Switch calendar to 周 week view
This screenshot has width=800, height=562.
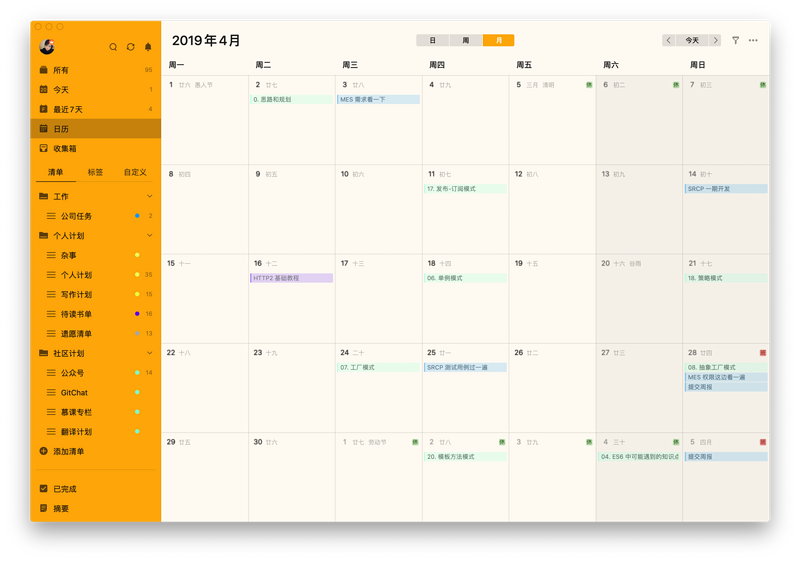(466, 40)
